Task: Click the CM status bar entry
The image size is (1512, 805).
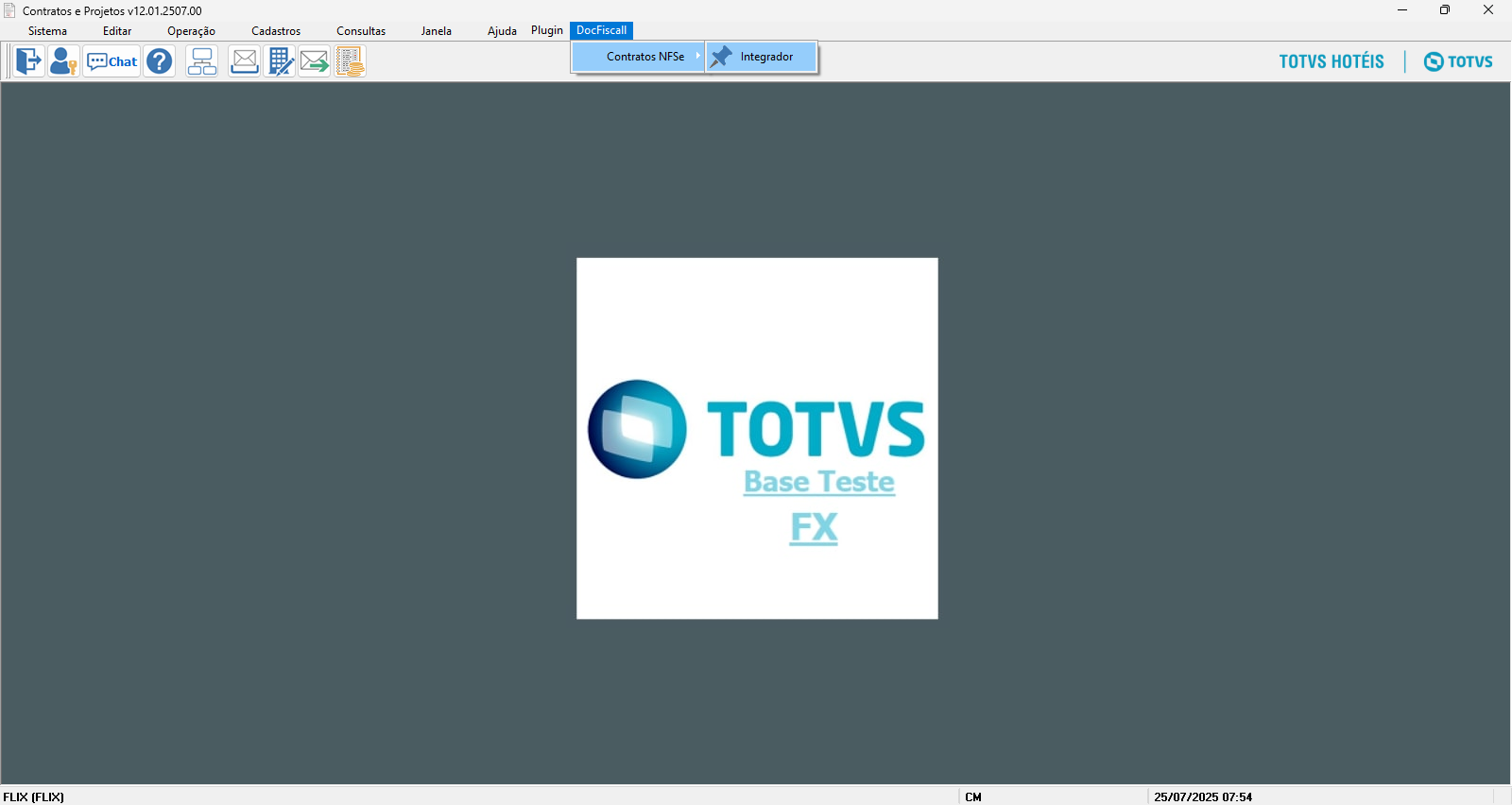Action: tap(973, 796)
